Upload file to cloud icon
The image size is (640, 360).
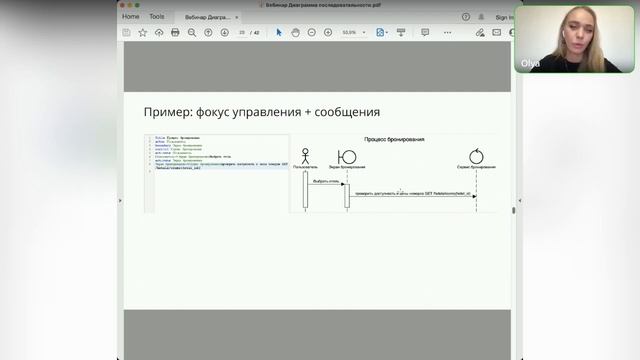tap(159, 32)
